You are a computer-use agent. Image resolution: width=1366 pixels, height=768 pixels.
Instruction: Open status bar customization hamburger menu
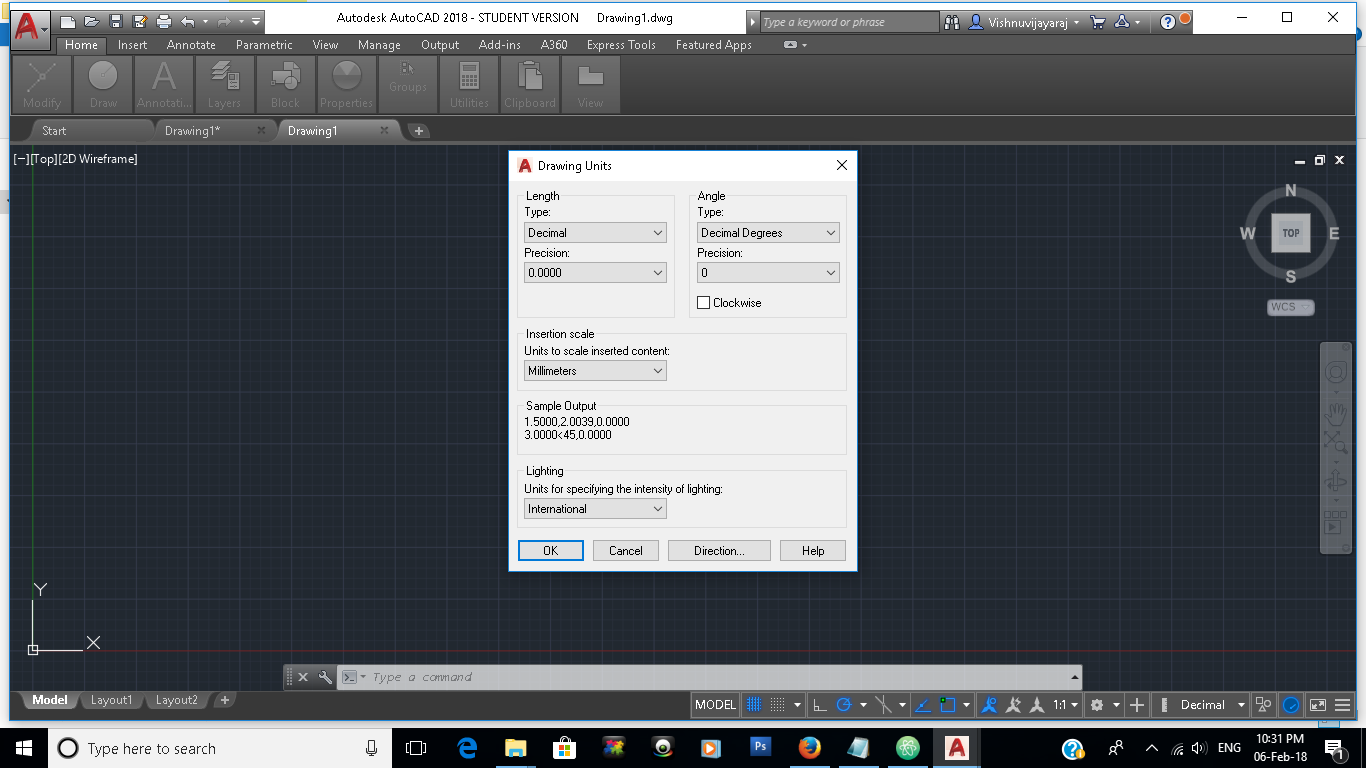point(1343,705)
